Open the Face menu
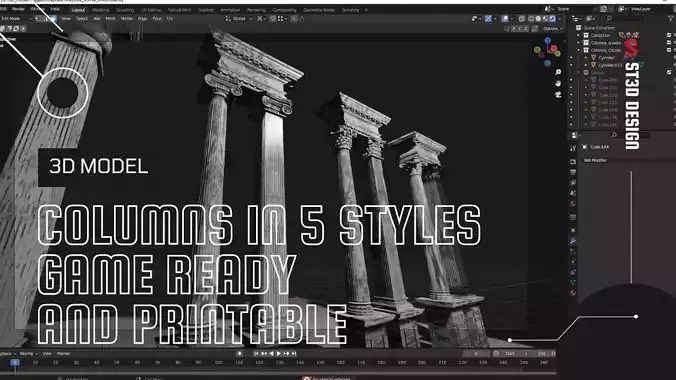This screenshot has width=676, height=380. click(x=157, y=19)
